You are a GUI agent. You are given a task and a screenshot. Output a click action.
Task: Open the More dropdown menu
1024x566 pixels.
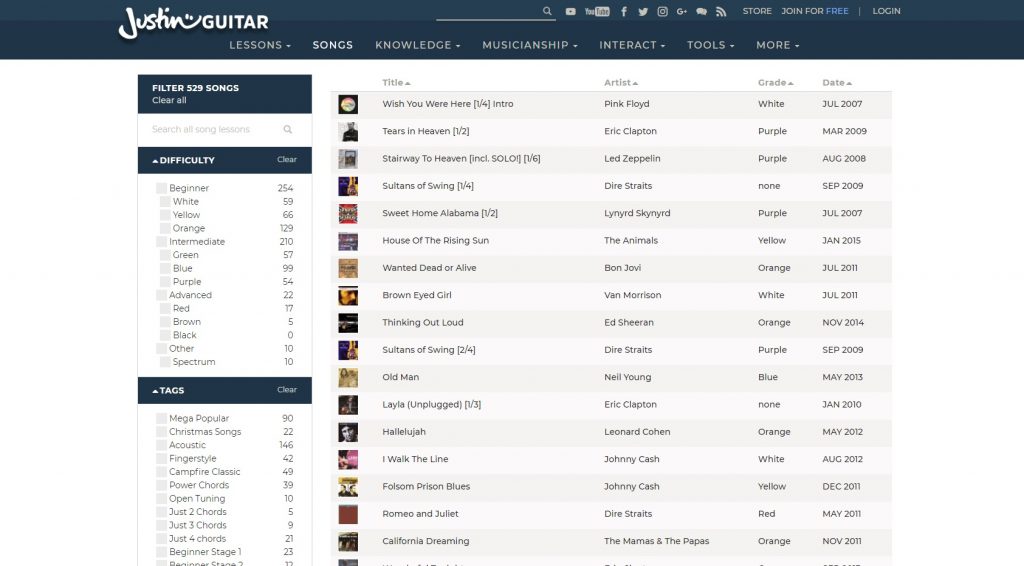point(778,45)
